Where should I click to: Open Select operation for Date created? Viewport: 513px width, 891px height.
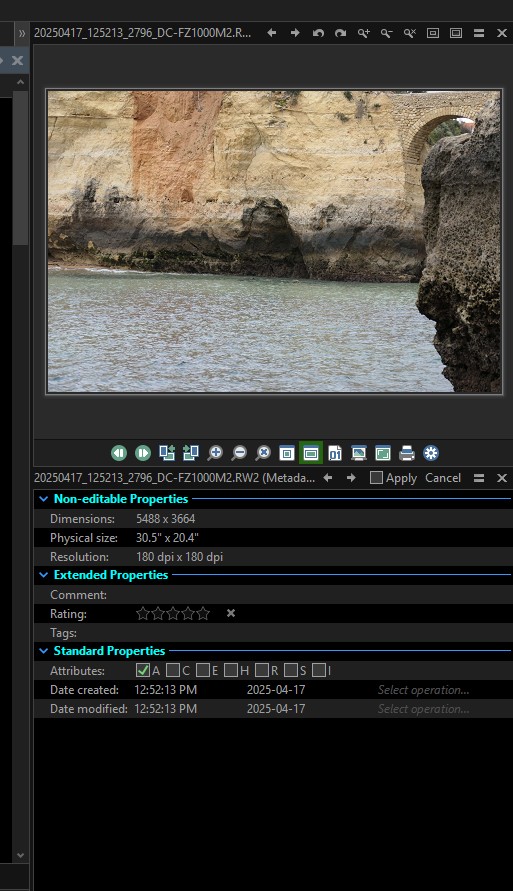click(423, 690)
